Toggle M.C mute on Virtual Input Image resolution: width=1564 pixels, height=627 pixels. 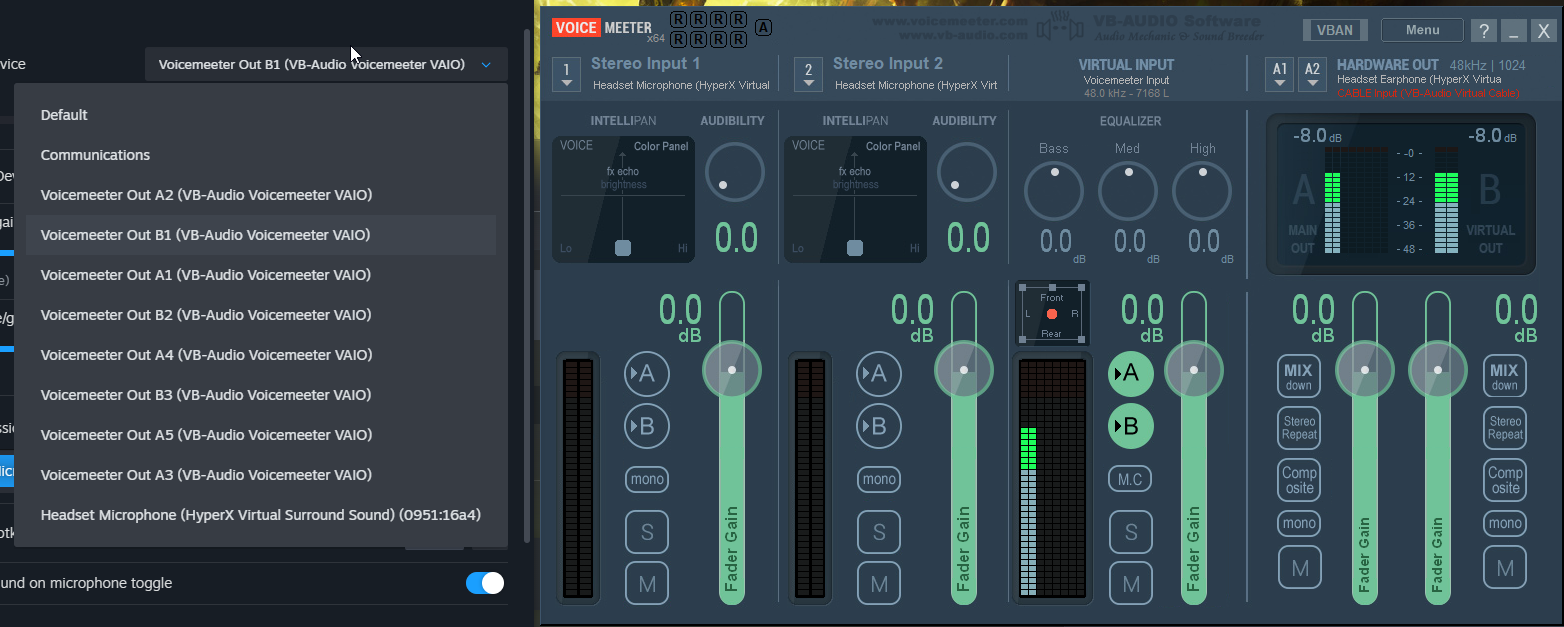(1130, 479)
